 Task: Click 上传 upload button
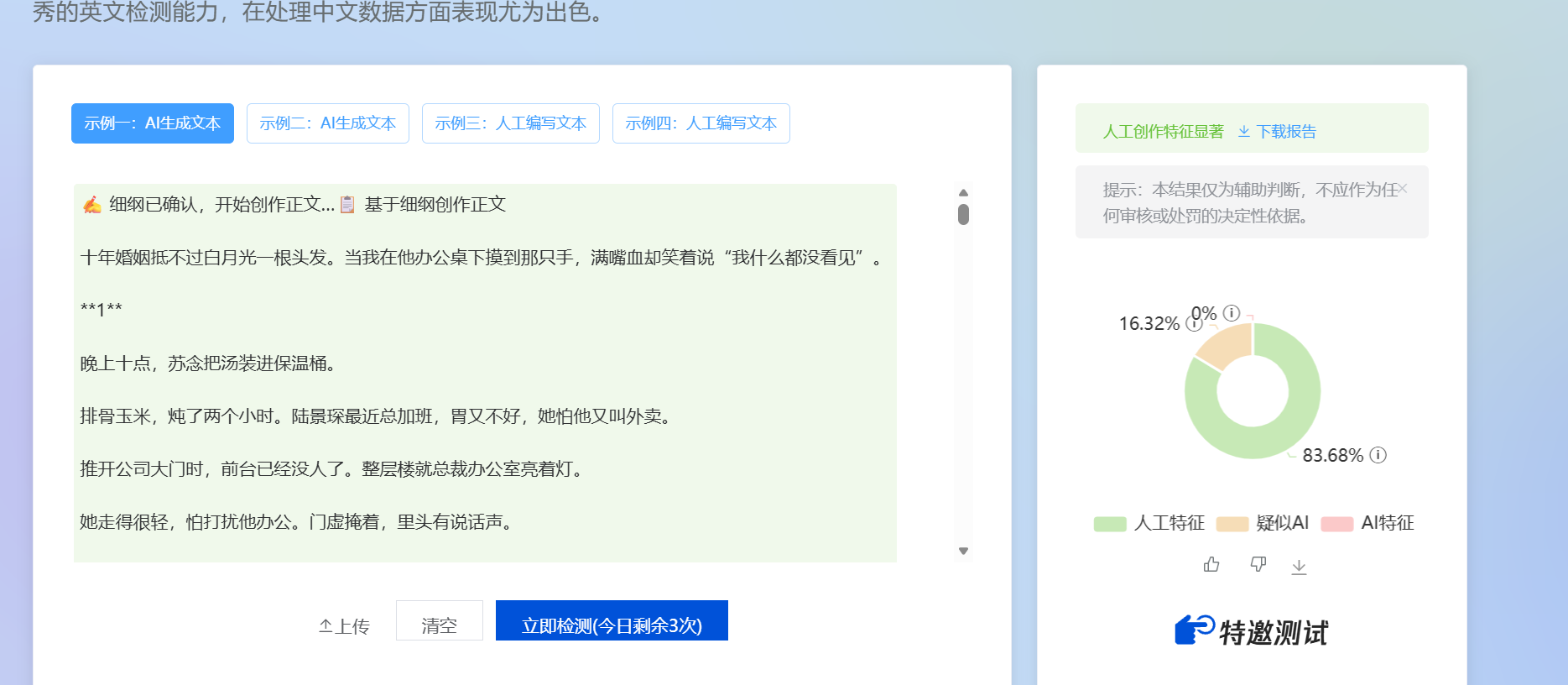pyautogui.click(x=344, y=626)
